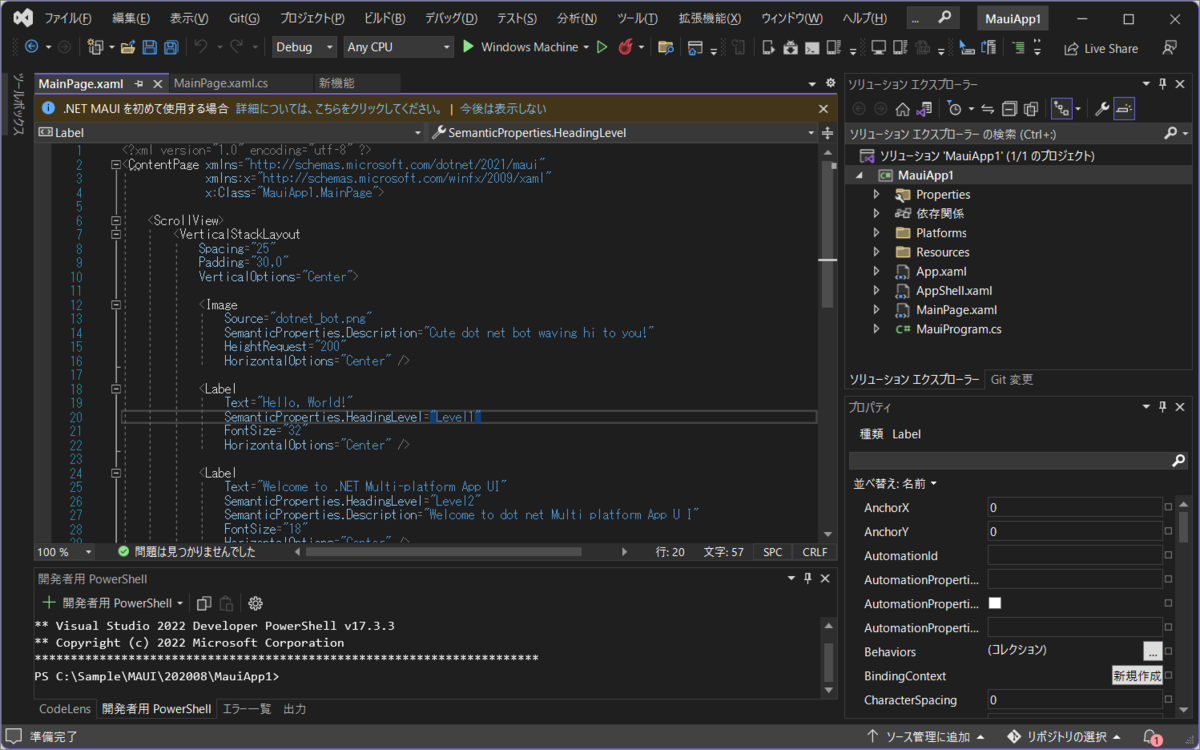Click the 今後は表示しない link
Viewport: 1200px width, 750px height.
[503, 109]
